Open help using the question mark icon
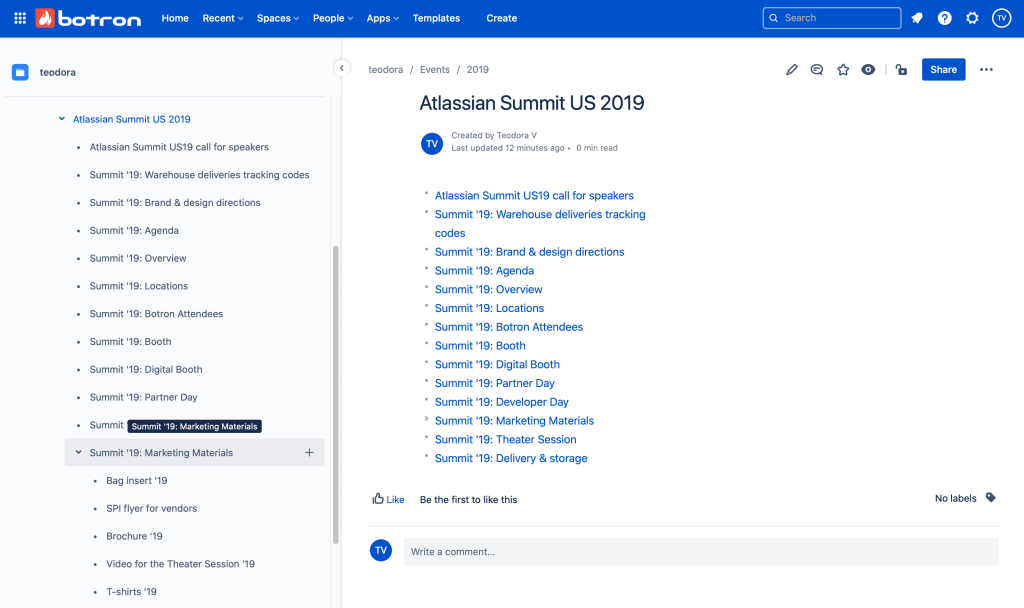 click(944, 17)
